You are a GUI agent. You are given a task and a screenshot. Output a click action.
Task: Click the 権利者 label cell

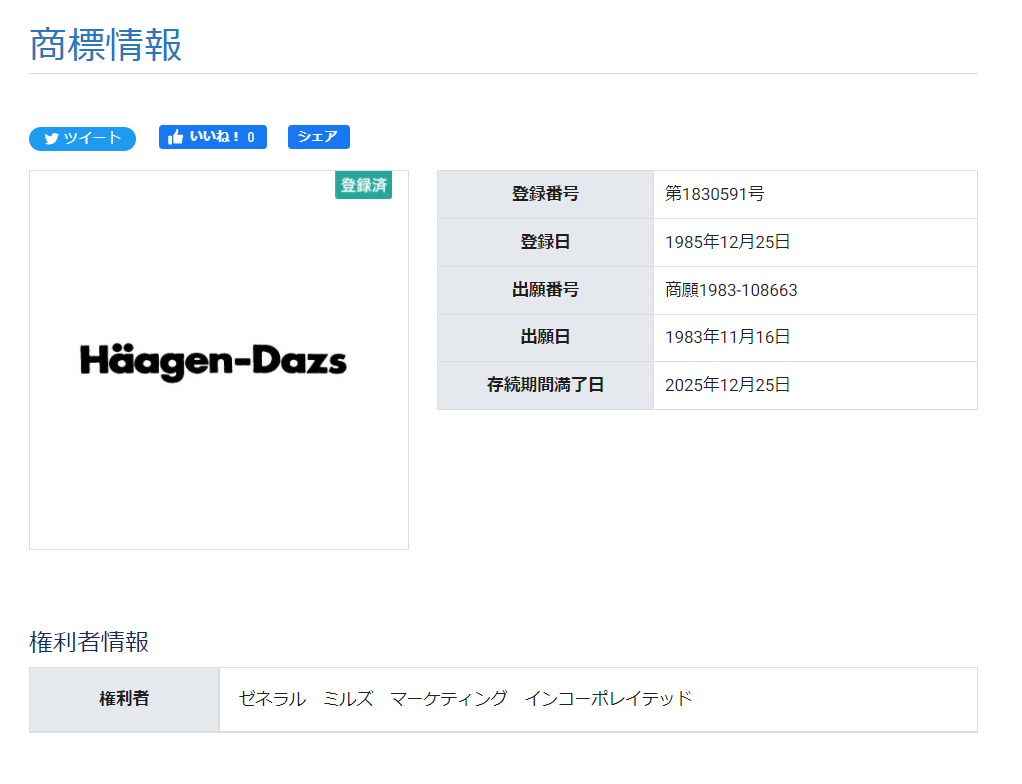pyautogui.click(x=124, y=699)
